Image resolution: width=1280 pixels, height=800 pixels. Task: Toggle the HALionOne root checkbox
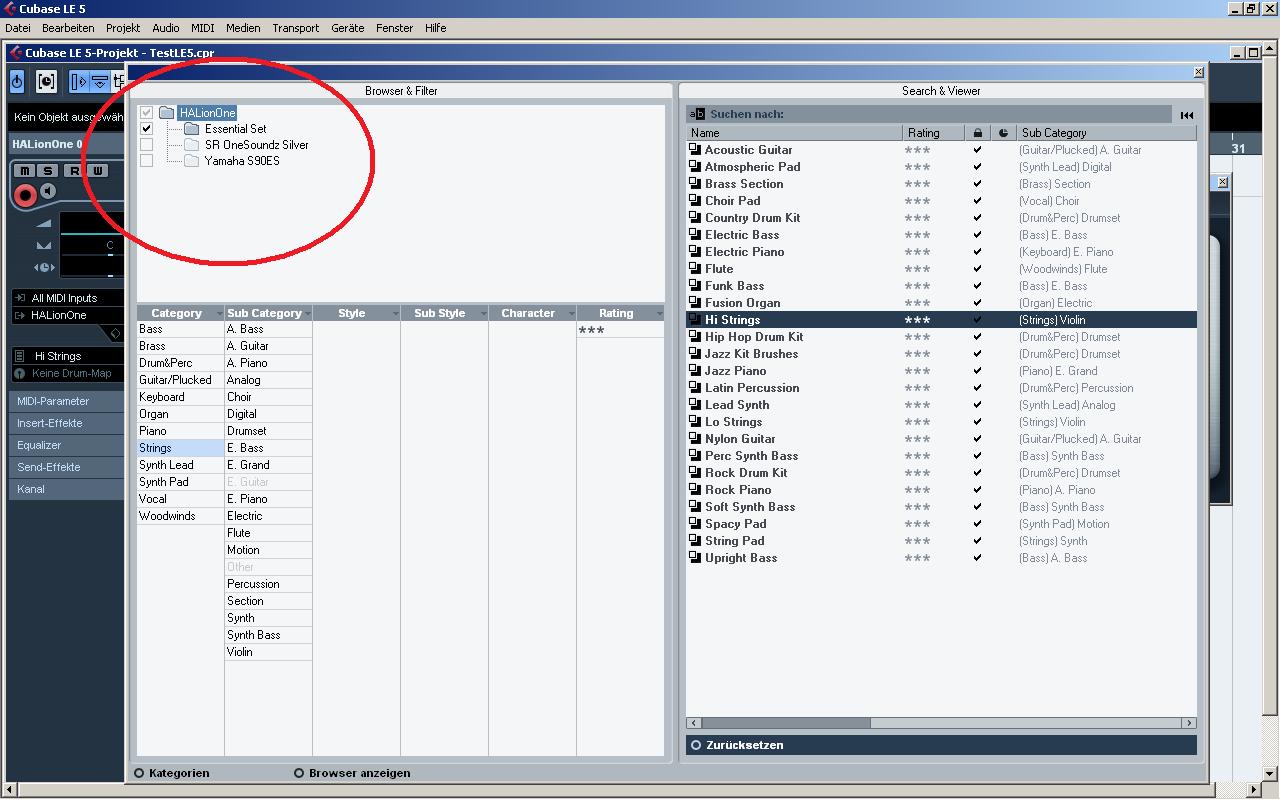pyautogui.click(x=147, y=113)
